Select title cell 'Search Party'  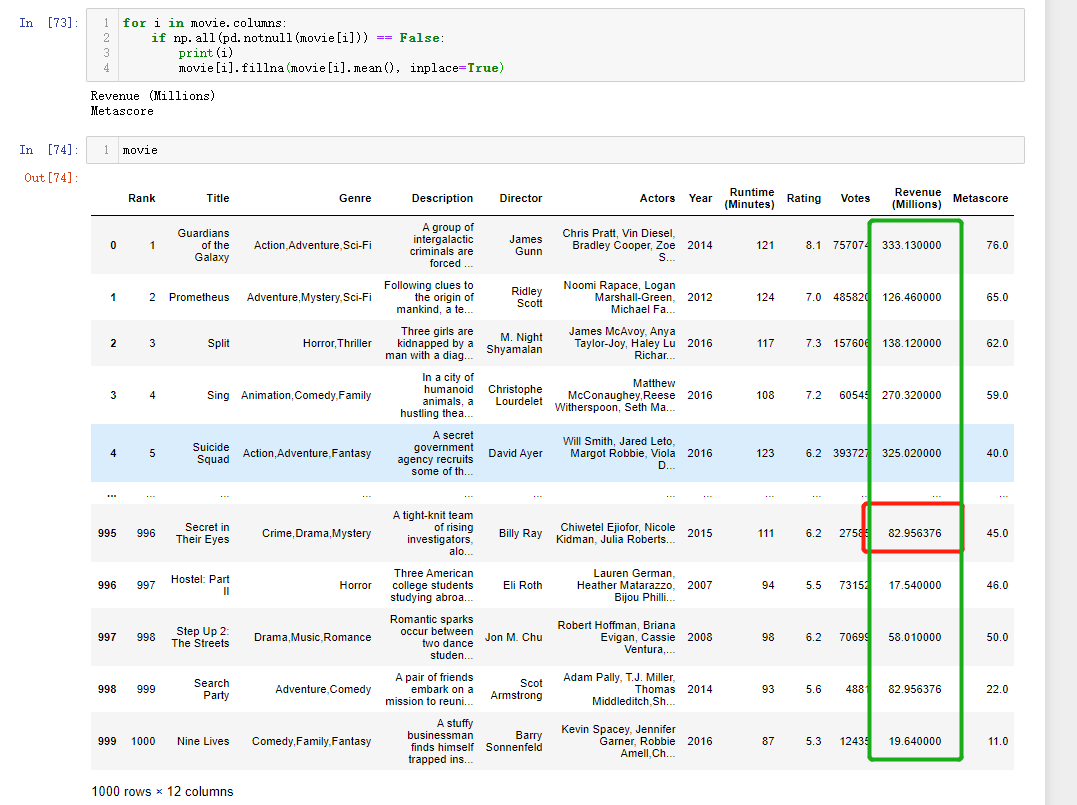pos(212,689)
